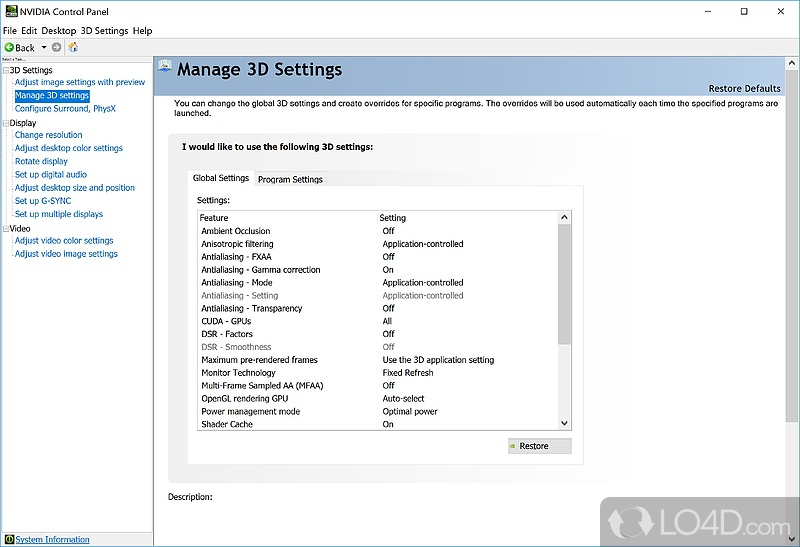Viewport: 800px width, 547px height.
Task: Open the Back history dropdown arrow
Action: pos(44,47)
